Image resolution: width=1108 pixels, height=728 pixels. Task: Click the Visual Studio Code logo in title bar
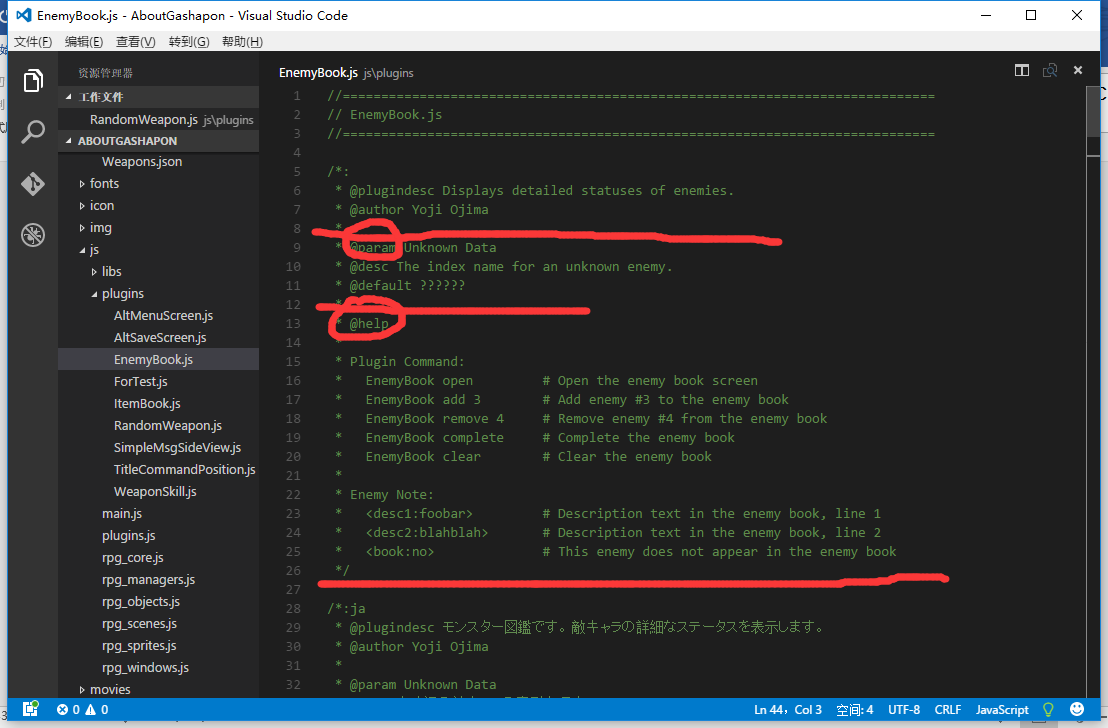(x=23, y=15)
